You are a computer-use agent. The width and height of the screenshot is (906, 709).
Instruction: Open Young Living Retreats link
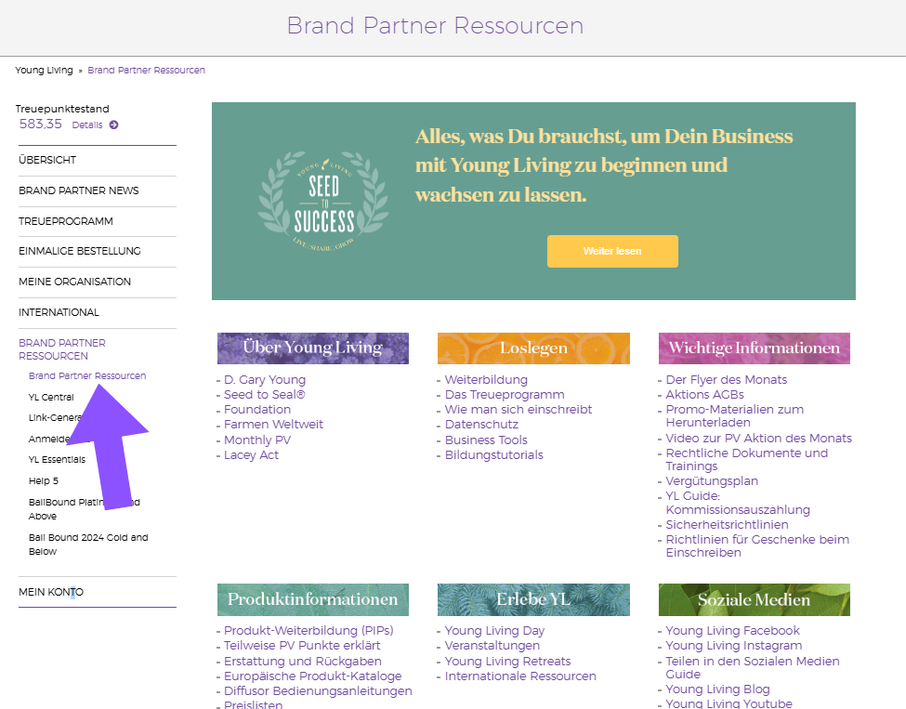click(508, 662)
